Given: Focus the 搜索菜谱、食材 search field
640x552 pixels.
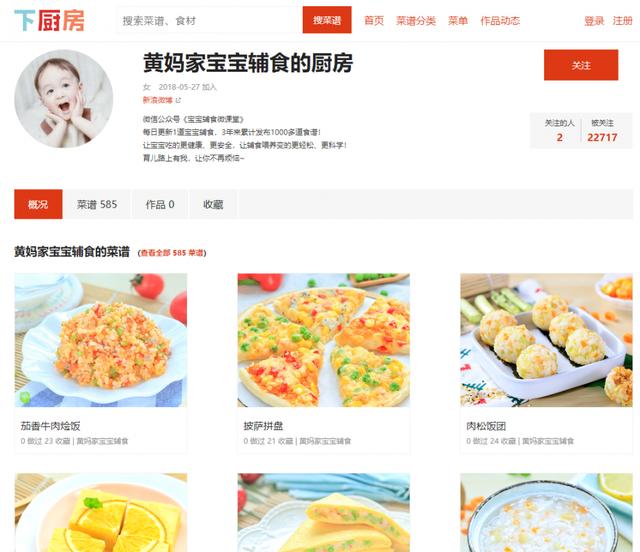Looking at the screenshot, I should click(x=210, y=20).
